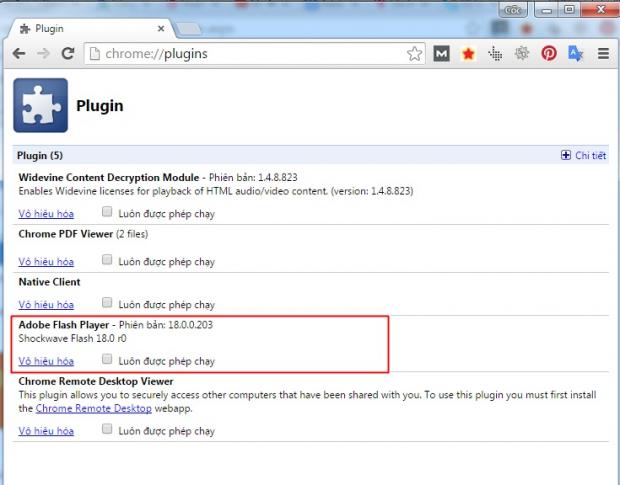Enable always allowed for Widevine module
Viewport: 620px width, 485px height.
pyautogui.click(x=107, y=213)
